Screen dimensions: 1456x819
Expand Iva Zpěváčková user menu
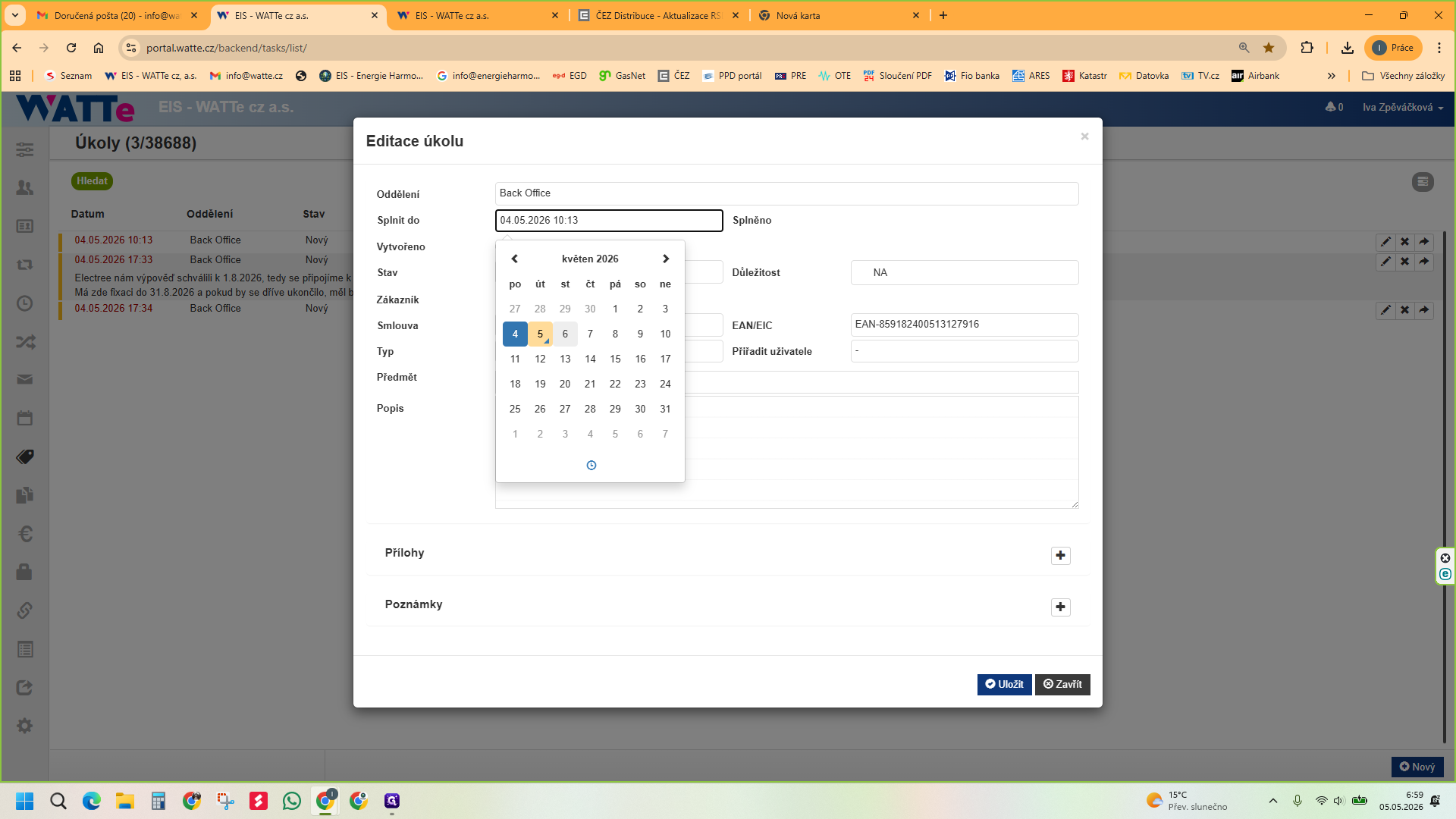1403,107
